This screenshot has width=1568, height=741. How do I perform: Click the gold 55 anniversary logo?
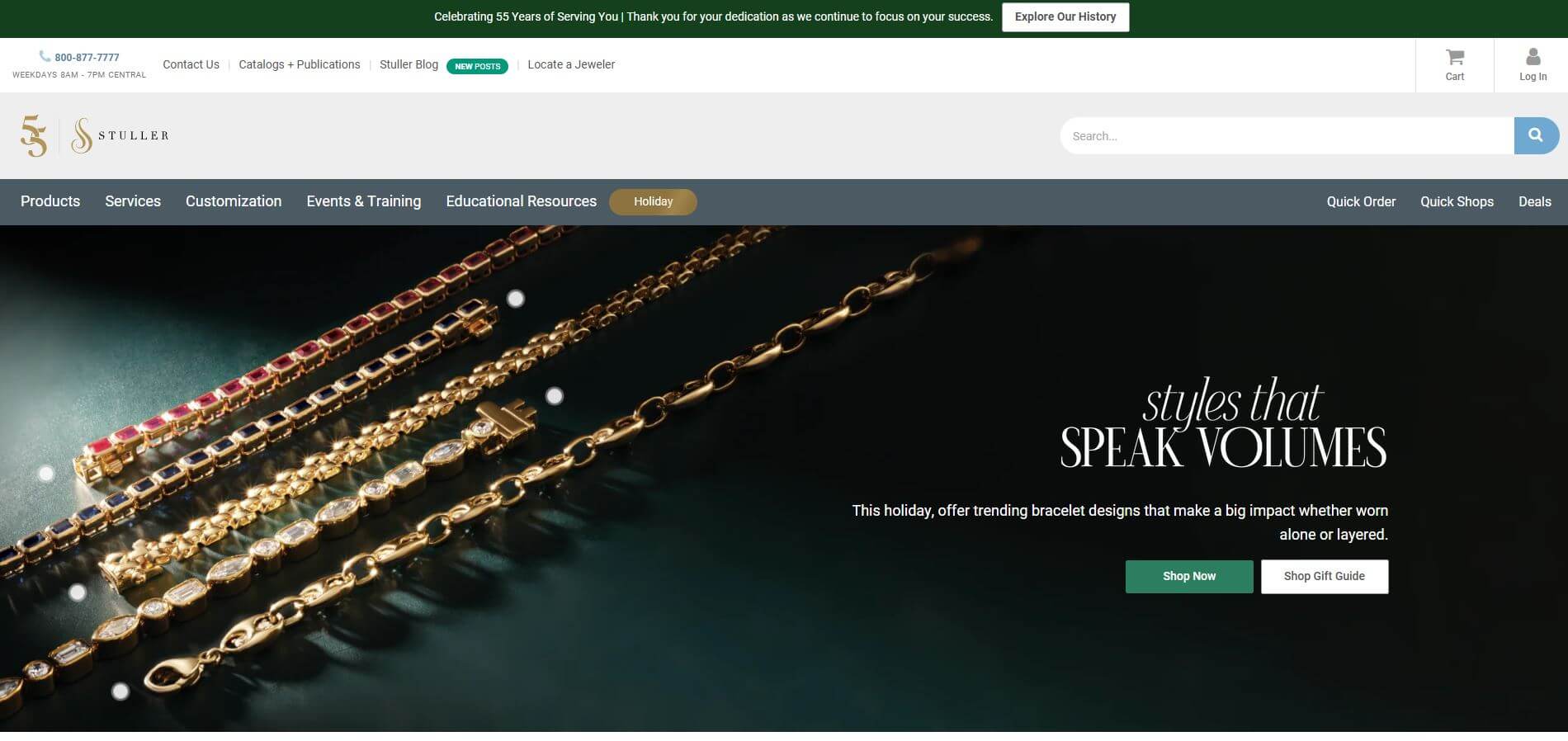pyautogui.click(x=34, y=135)
